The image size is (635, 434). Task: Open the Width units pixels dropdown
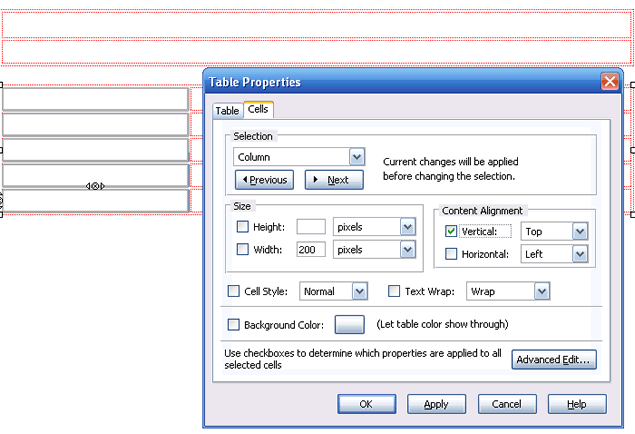[x=407, y=250]
